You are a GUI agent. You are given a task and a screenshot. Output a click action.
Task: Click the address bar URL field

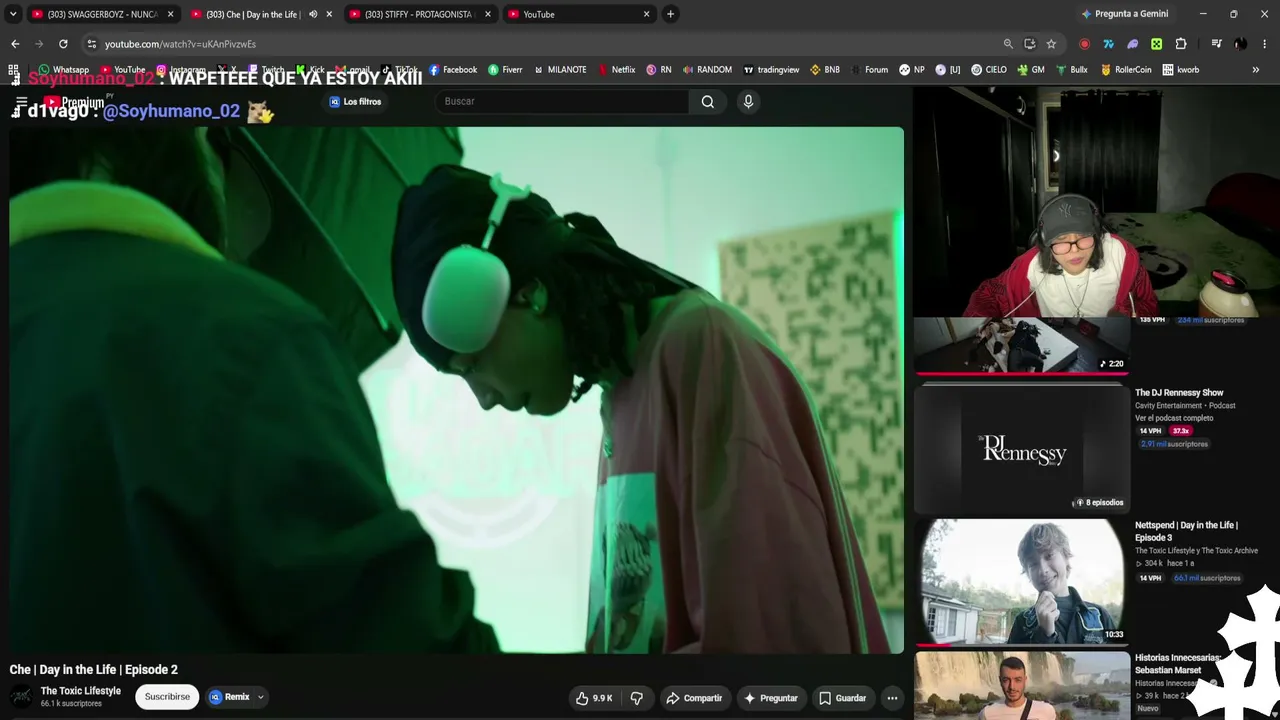point(540,44)
